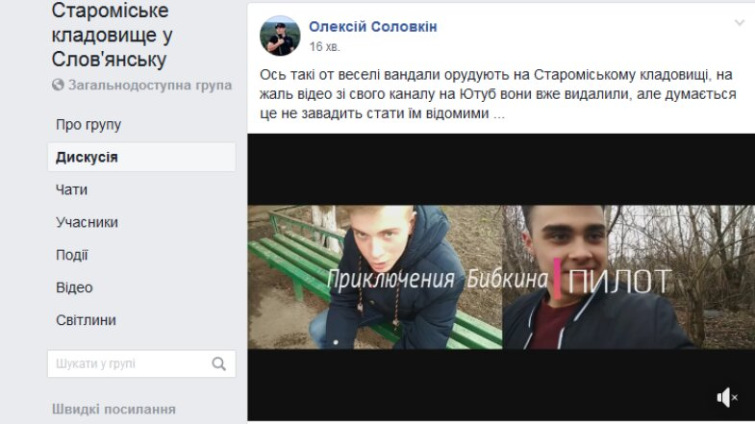
Task: Expand the post options chevron
Action: pos(739,23)
